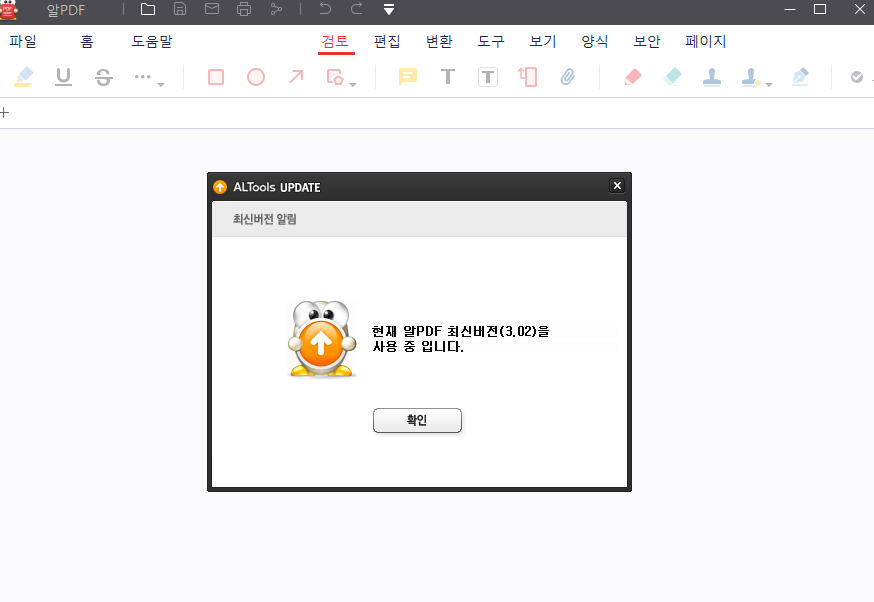Undo the last action
Screen dimensions: 874x602
point(325,9)
